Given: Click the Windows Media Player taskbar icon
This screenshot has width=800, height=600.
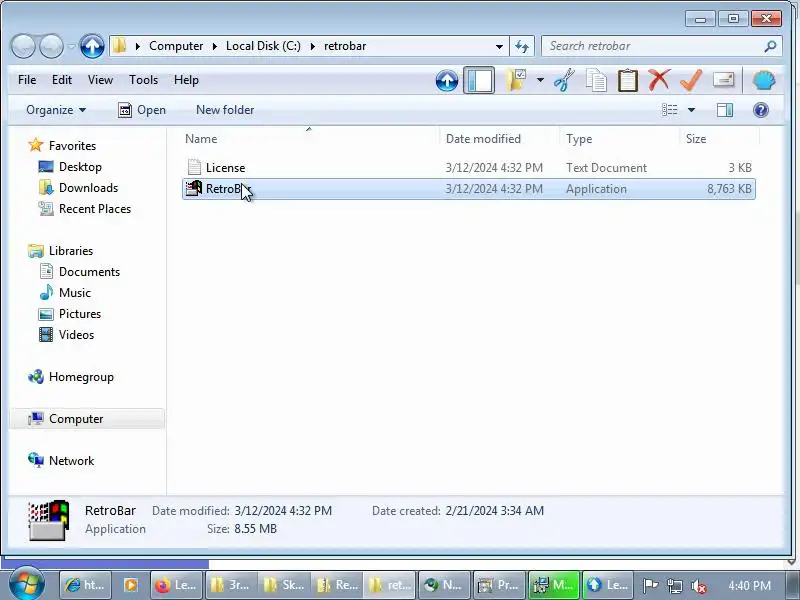Looking at the screenshot, I should (x=130, y=585).
